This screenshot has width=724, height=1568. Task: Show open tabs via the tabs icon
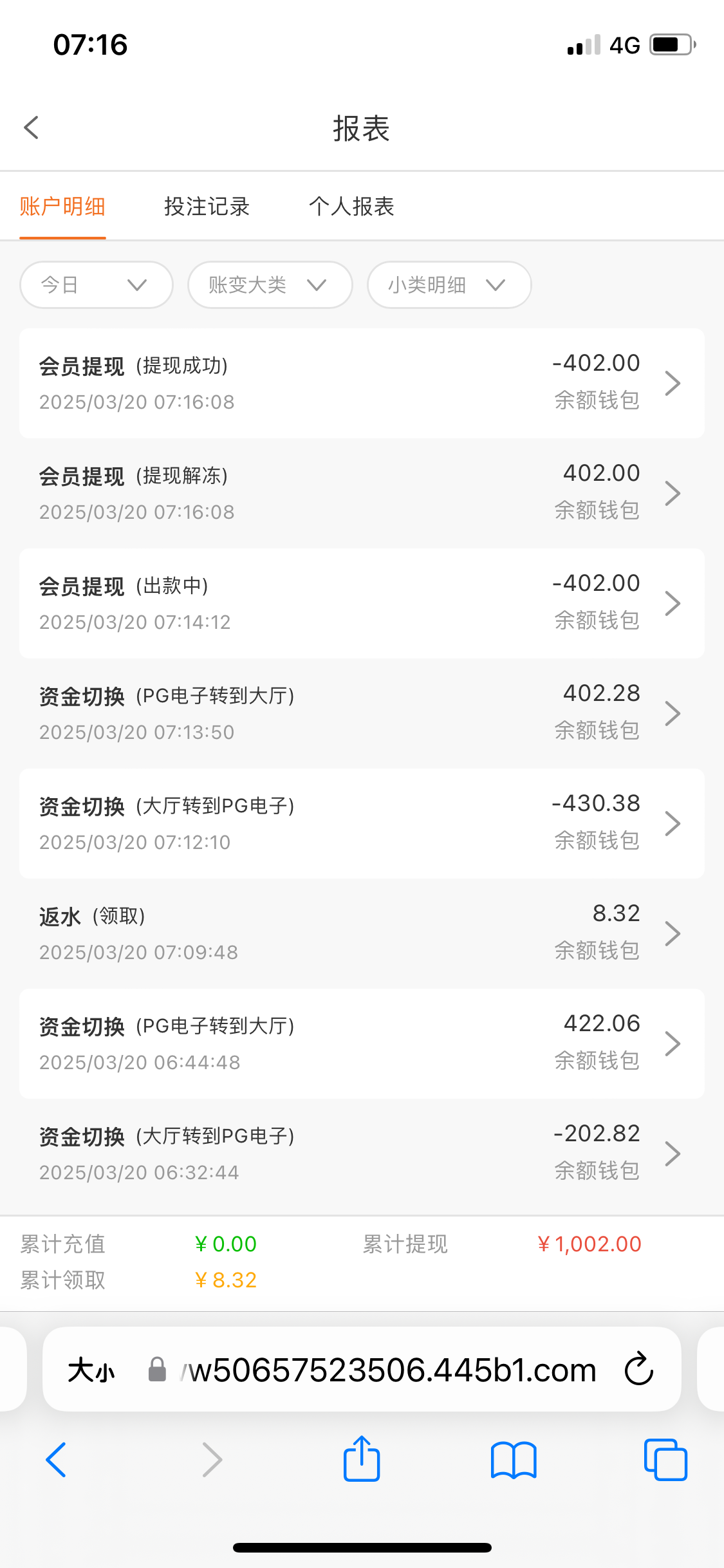[x=665, y=1459]
